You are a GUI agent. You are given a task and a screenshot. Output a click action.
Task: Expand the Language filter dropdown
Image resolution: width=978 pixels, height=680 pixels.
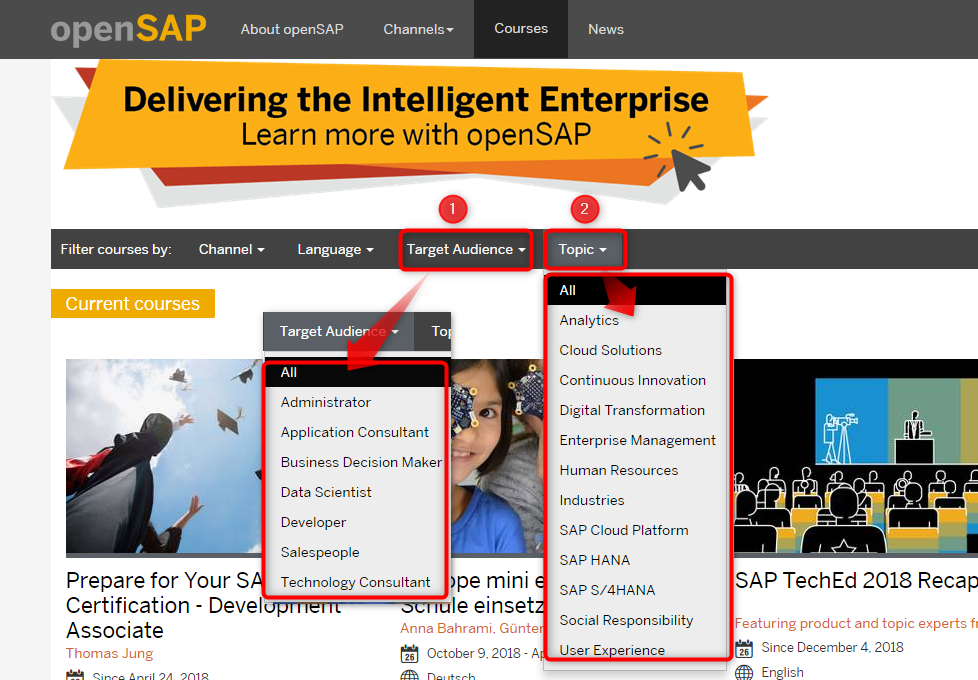(x=335, y=249)
